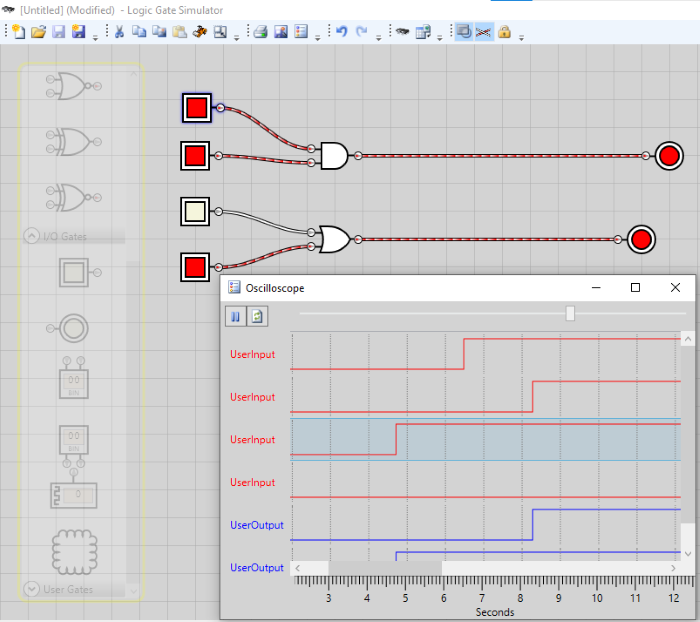Open the print toolbar overflow arrow
Viewport: 700px width, 622px height.
[x=317, y=37]
